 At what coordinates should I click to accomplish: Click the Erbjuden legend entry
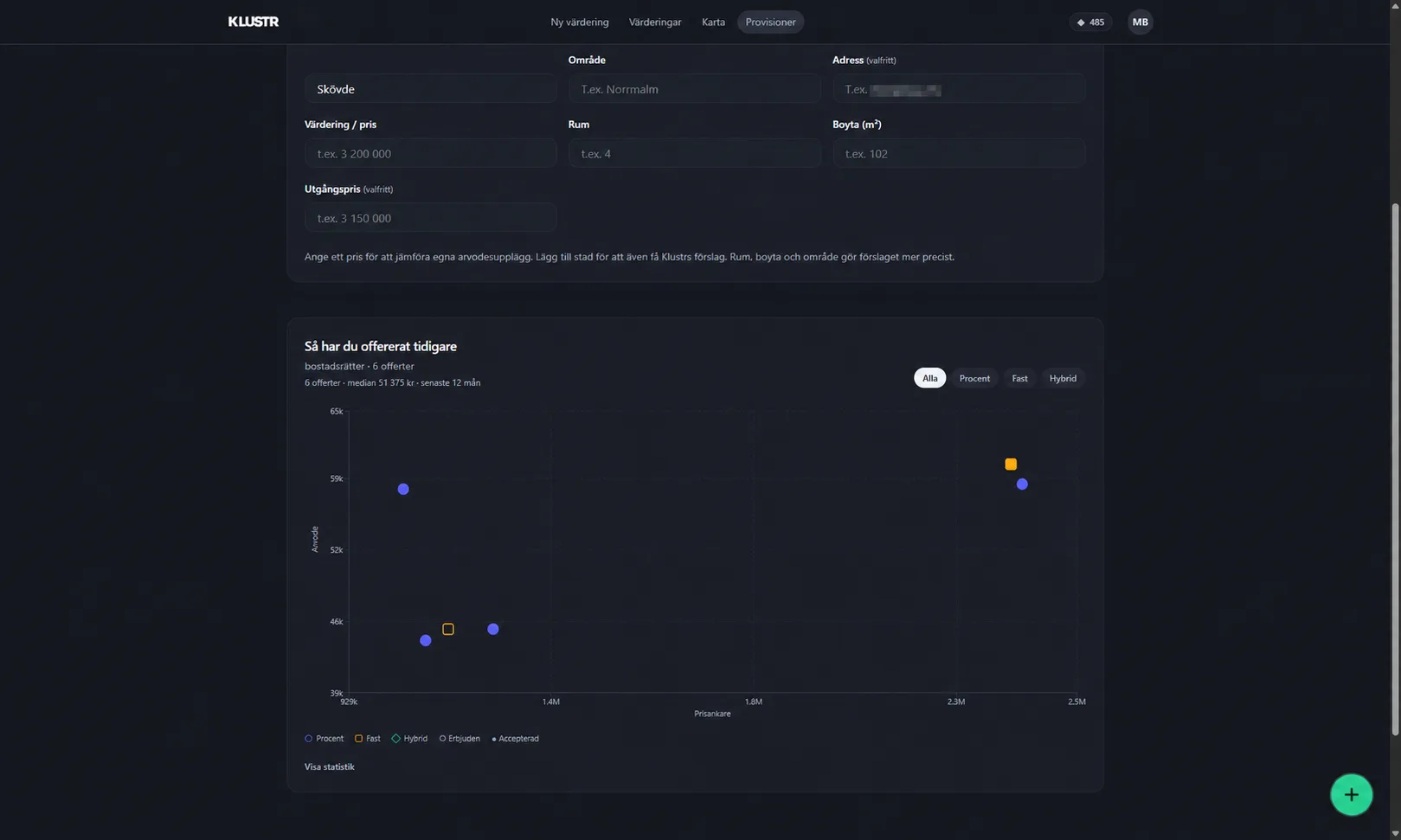coord(460,739)
